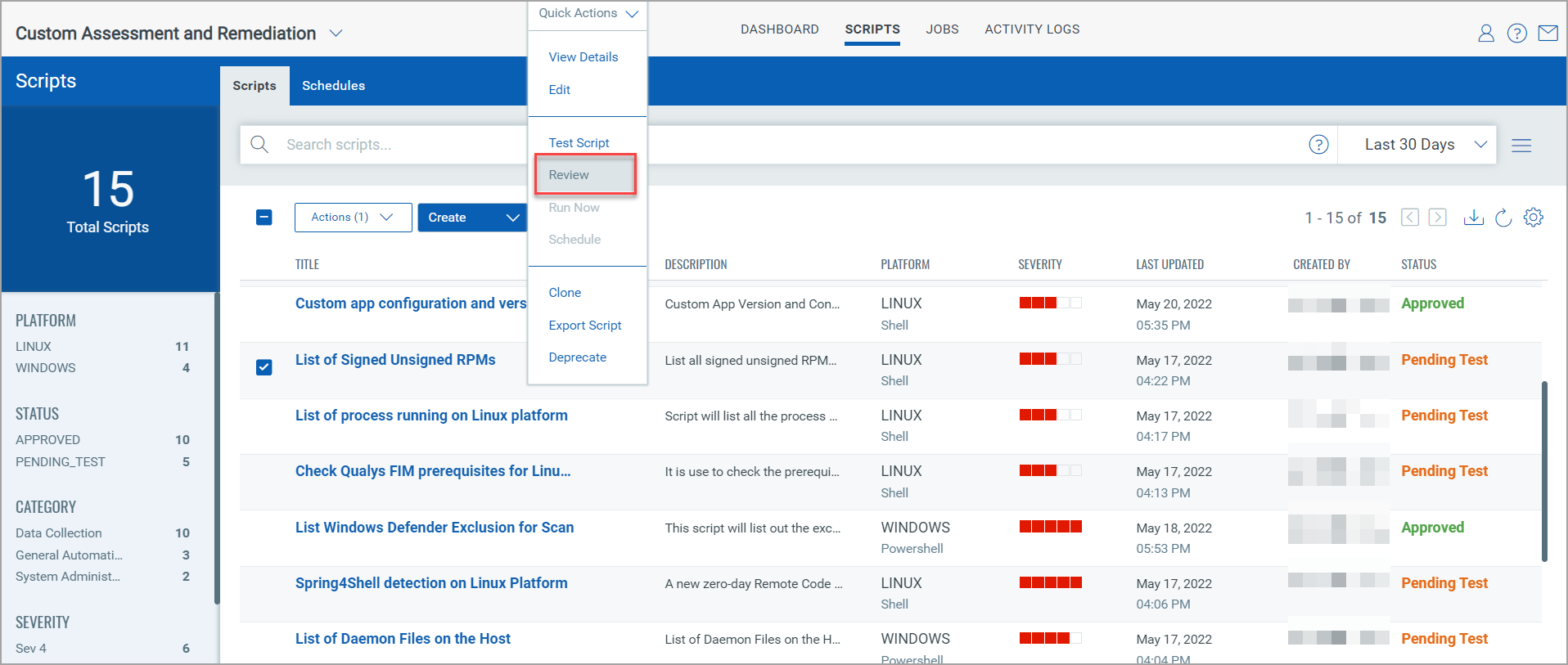Uncheck List of Signed Unsigned RPMs checkbox
Viewport: 1568px width, 665px height.
264,367
